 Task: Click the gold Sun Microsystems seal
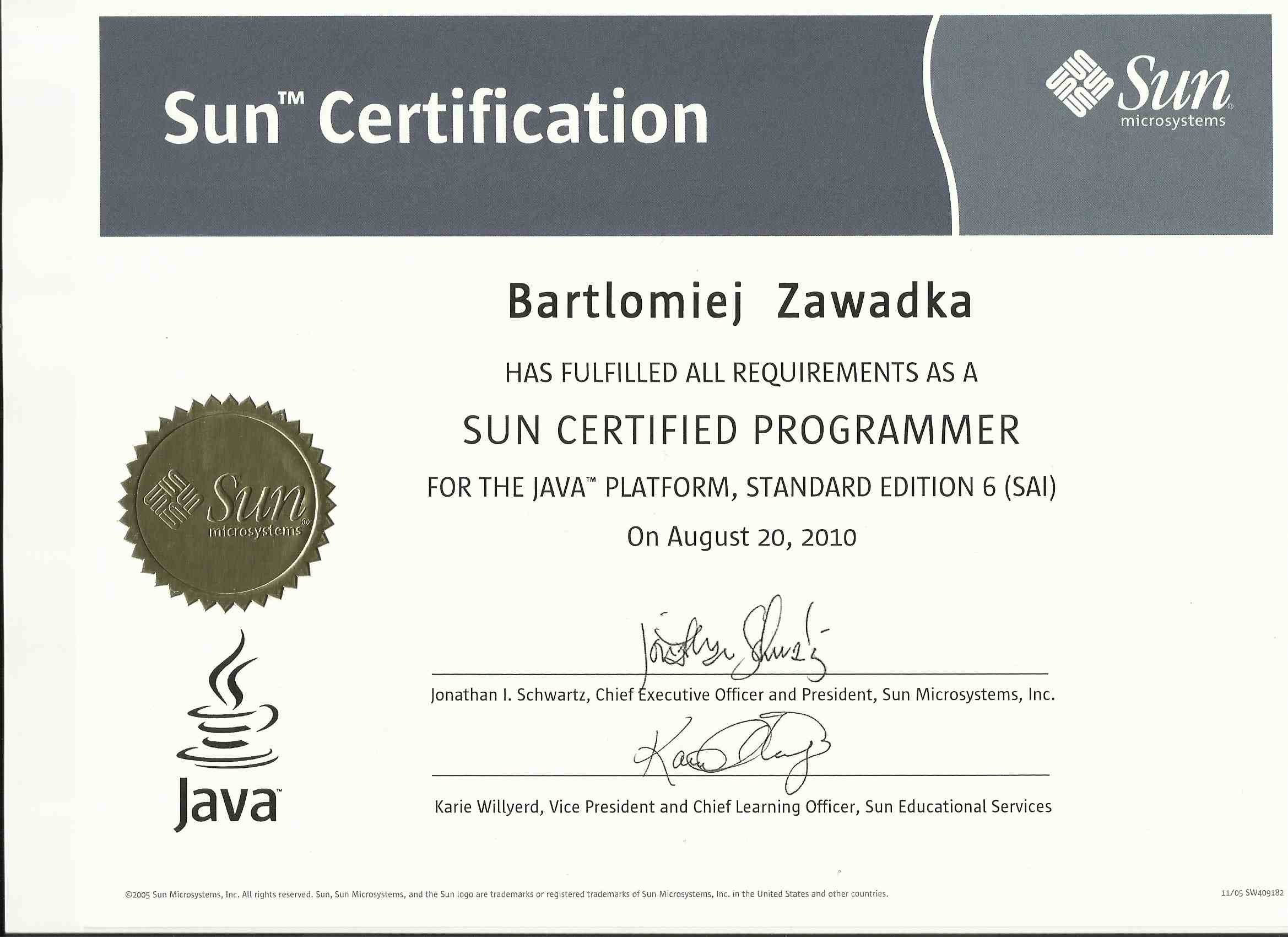coord(227,503)
